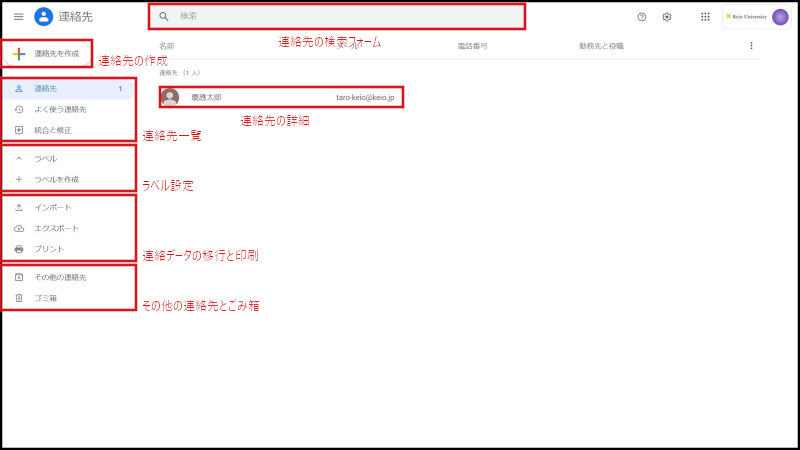Click プリント in the sidebar
Viewport: 800px width, 450px height.
(49, 249)
